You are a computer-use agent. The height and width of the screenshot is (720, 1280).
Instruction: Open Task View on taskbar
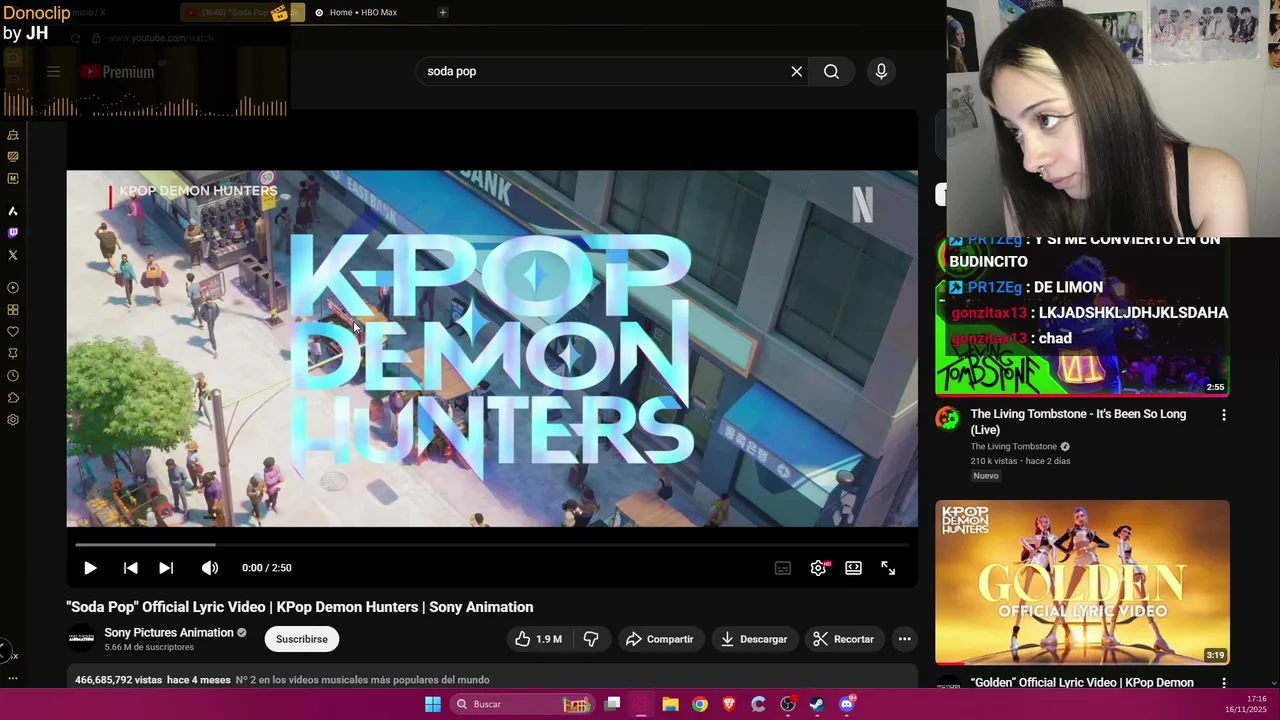tap(613, 704)
